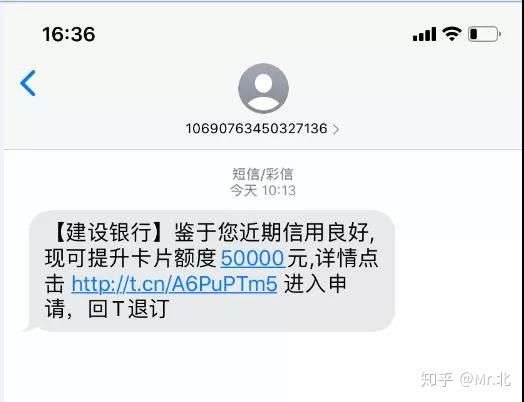Open the gray contact avatar

pyautogui.click(x=263, y=88)
